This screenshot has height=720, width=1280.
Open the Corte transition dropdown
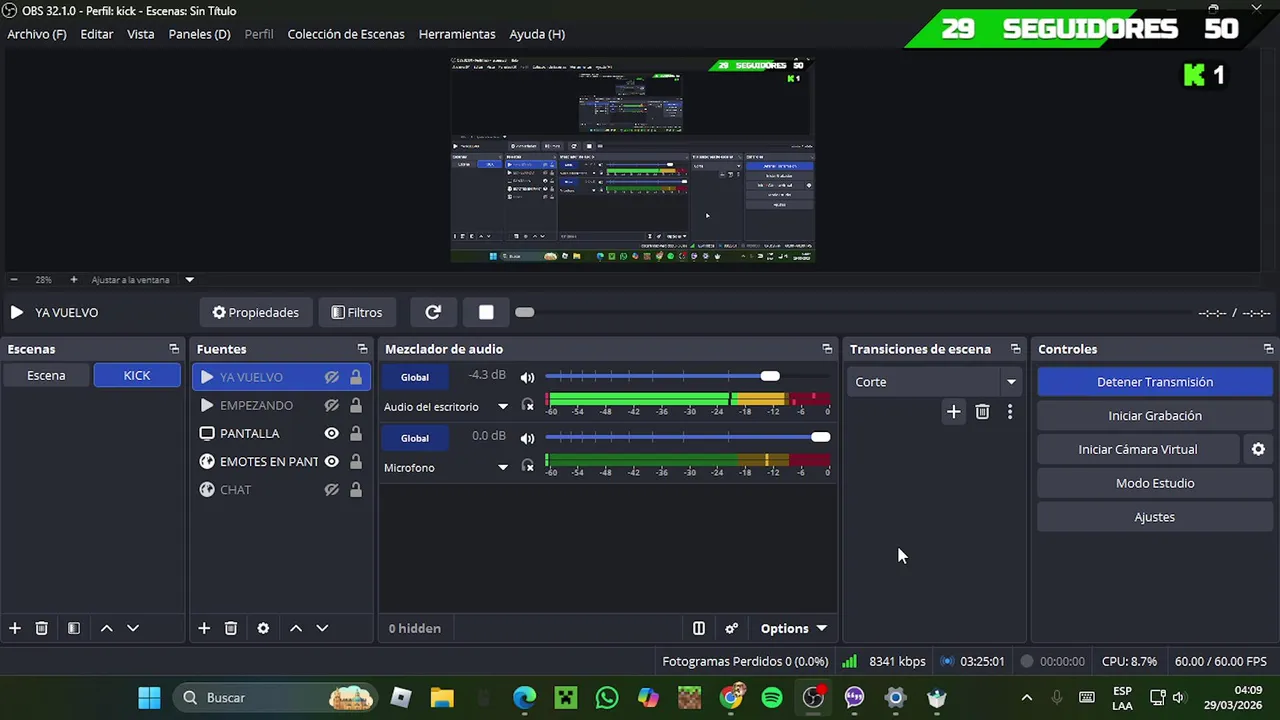933,382
